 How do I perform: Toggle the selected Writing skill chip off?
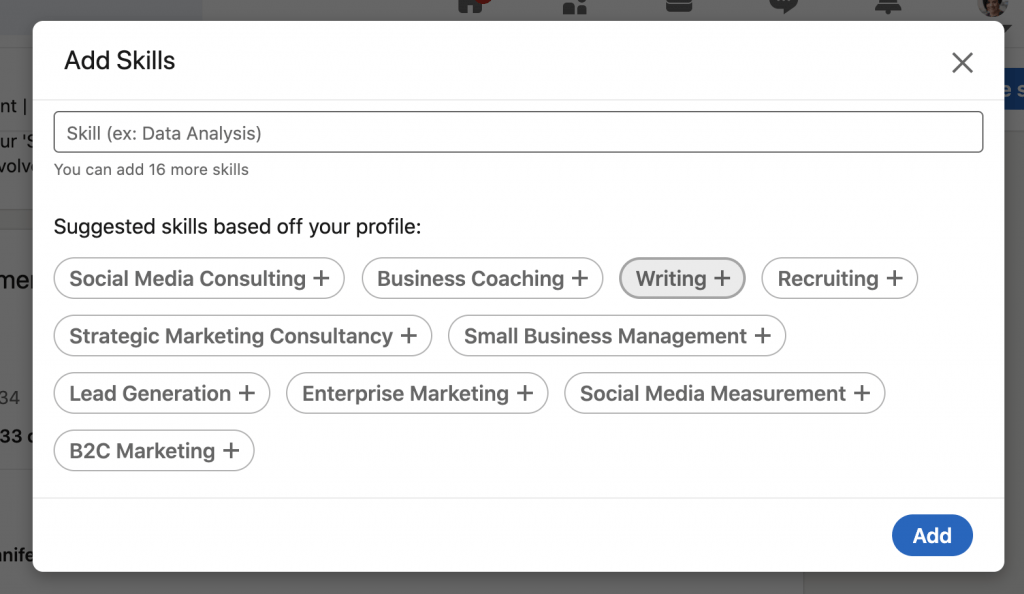(682, 278)
